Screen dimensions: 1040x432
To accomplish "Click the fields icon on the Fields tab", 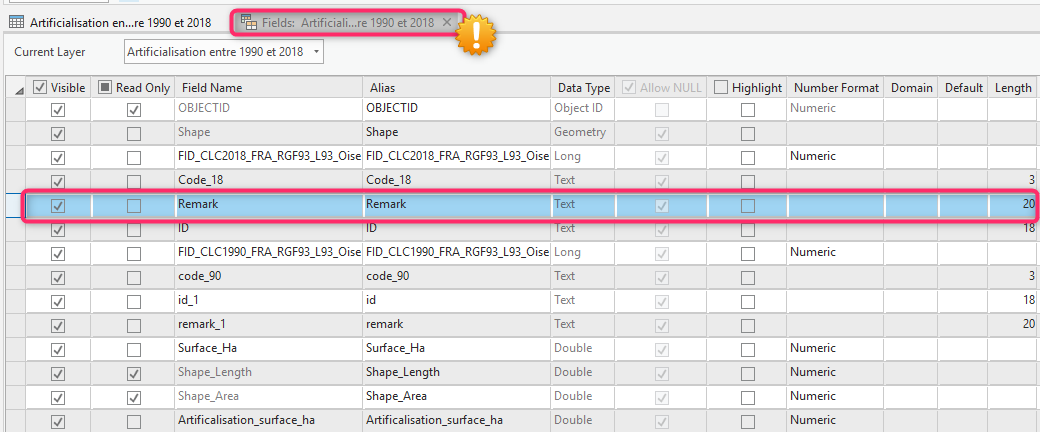I will click(249, 23).
